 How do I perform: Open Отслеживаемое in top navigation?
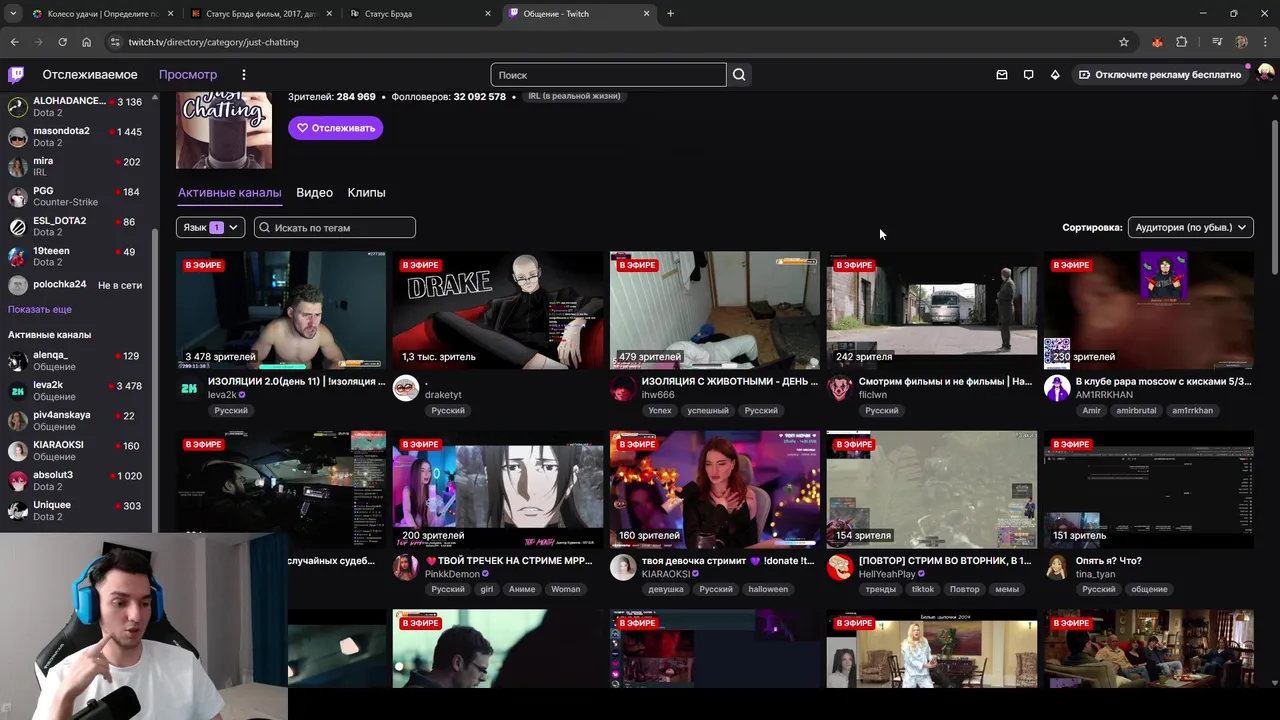click(x=90, y=75)
